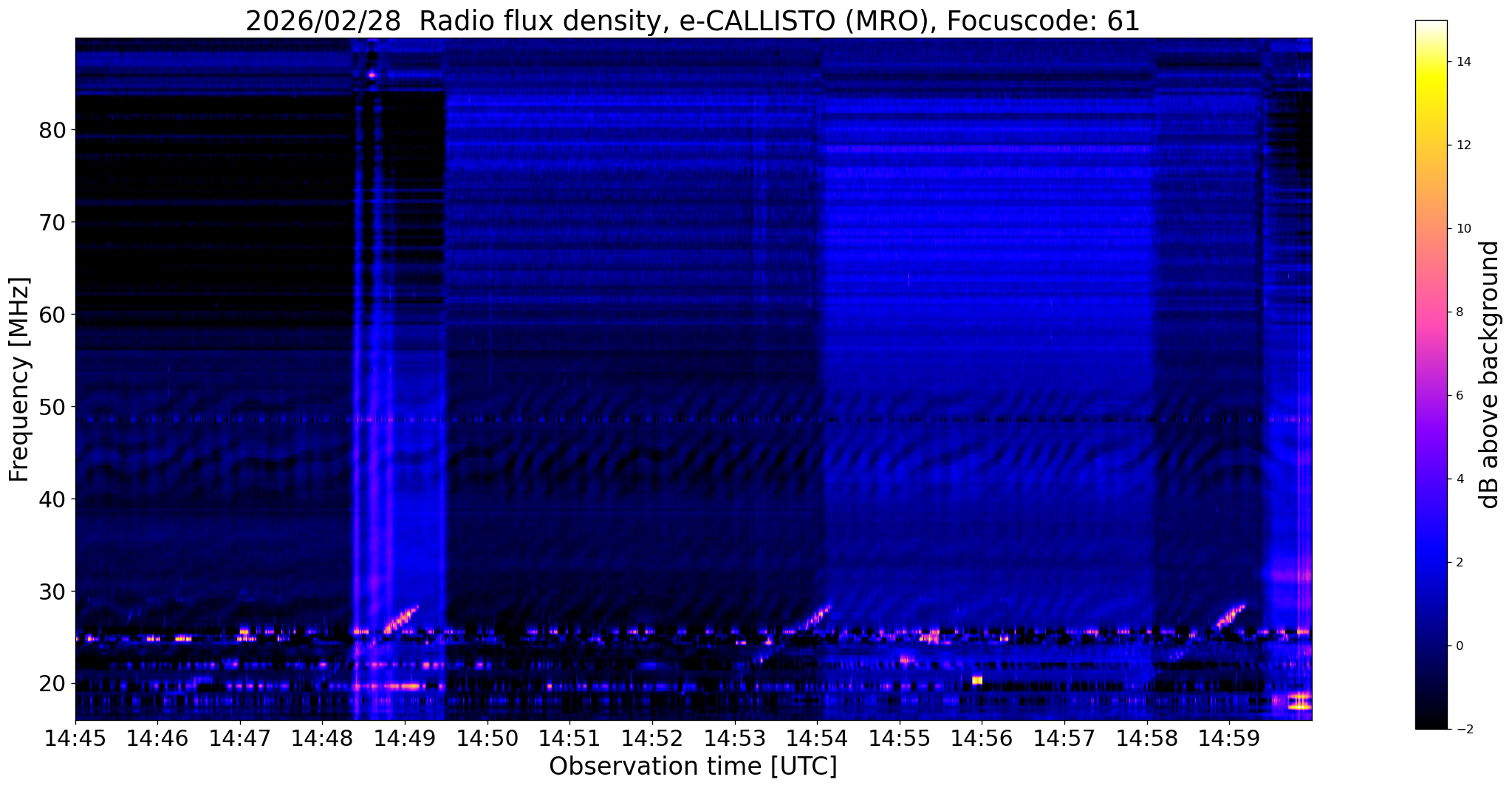Select the 14:46 time tick label
This screenshot has height=788, width=1512.
(x=157, y=739)
